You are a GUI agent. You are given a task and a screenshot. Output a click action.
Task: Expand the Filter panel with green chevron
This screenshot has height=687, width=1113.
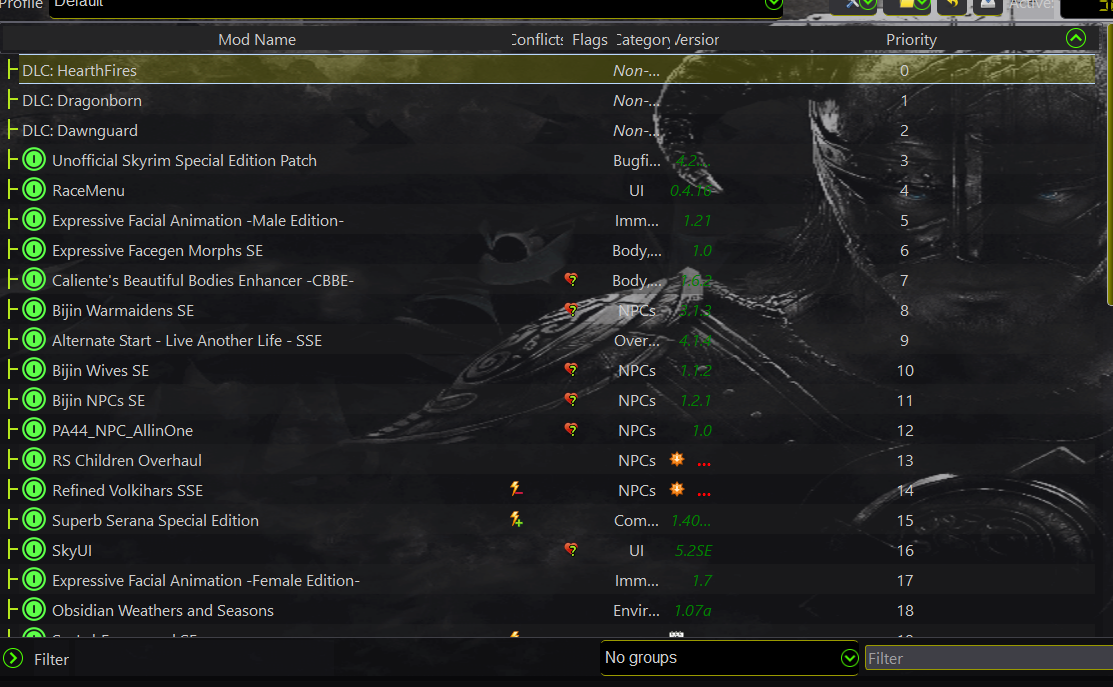[13, 659]
